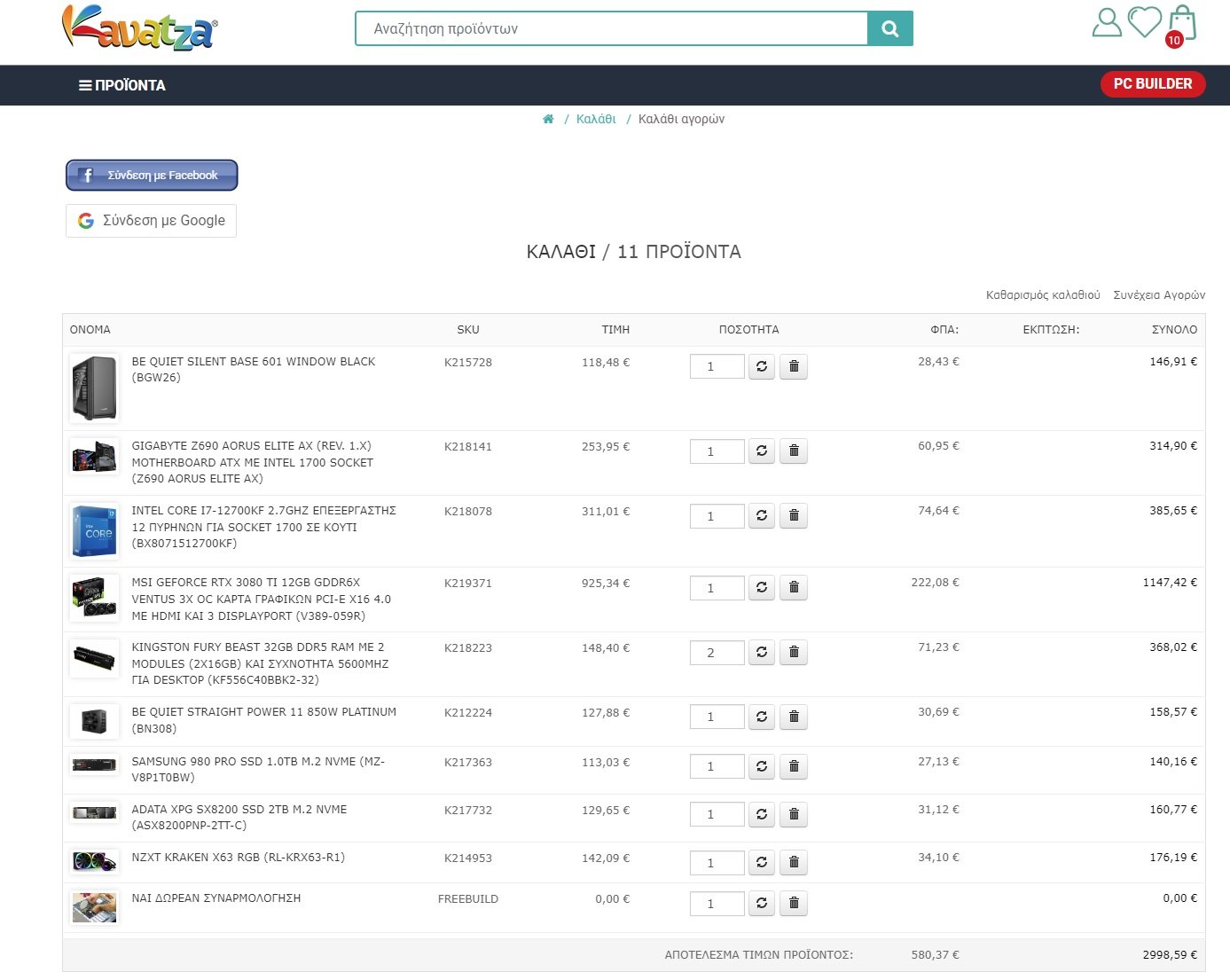Refresh quantity for ADATA XPG SX8200 SSD
Image resolution: width=1230 pixels, height=980 pixels.
point(762,814)
